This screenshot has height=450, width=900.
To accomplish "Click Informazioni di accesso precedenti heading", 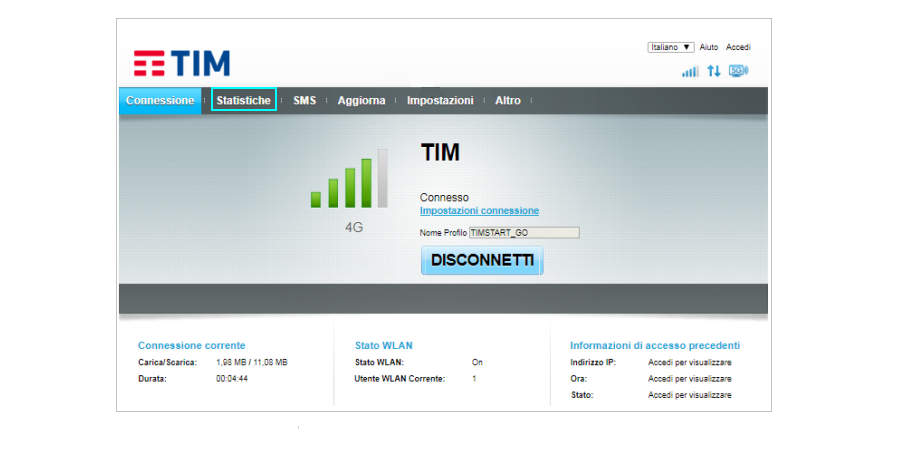I will (x=655, y=346).
